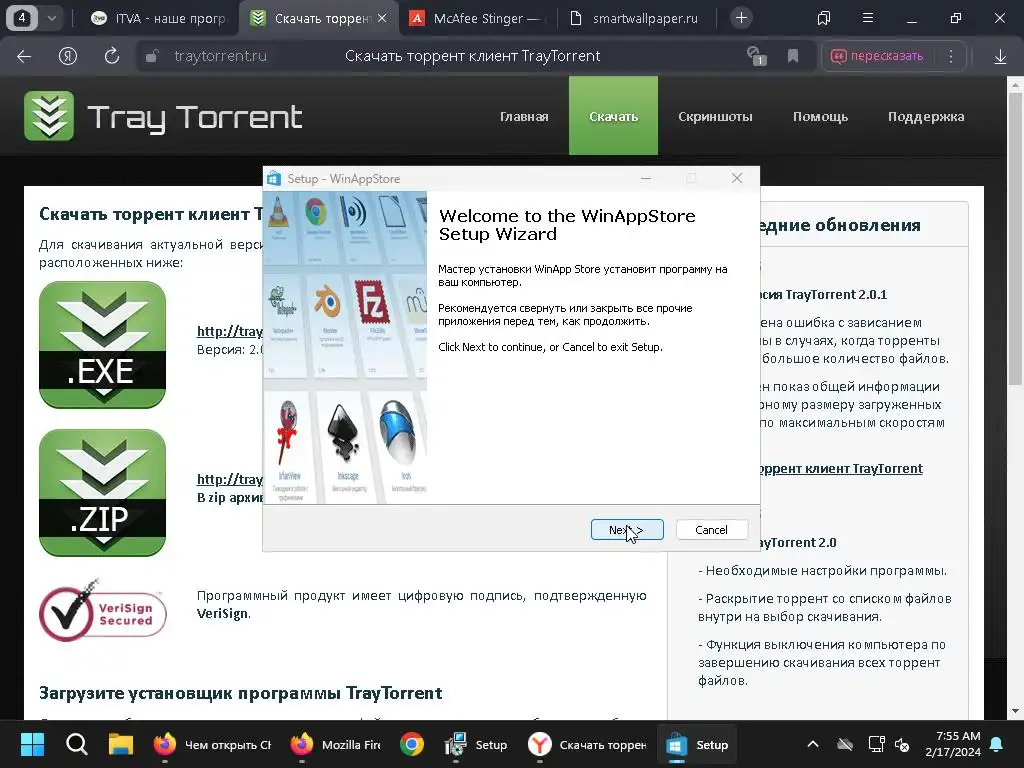Click the muted volume tray icon
This screenshot has width=1024, height=768.
click(903, 744)
